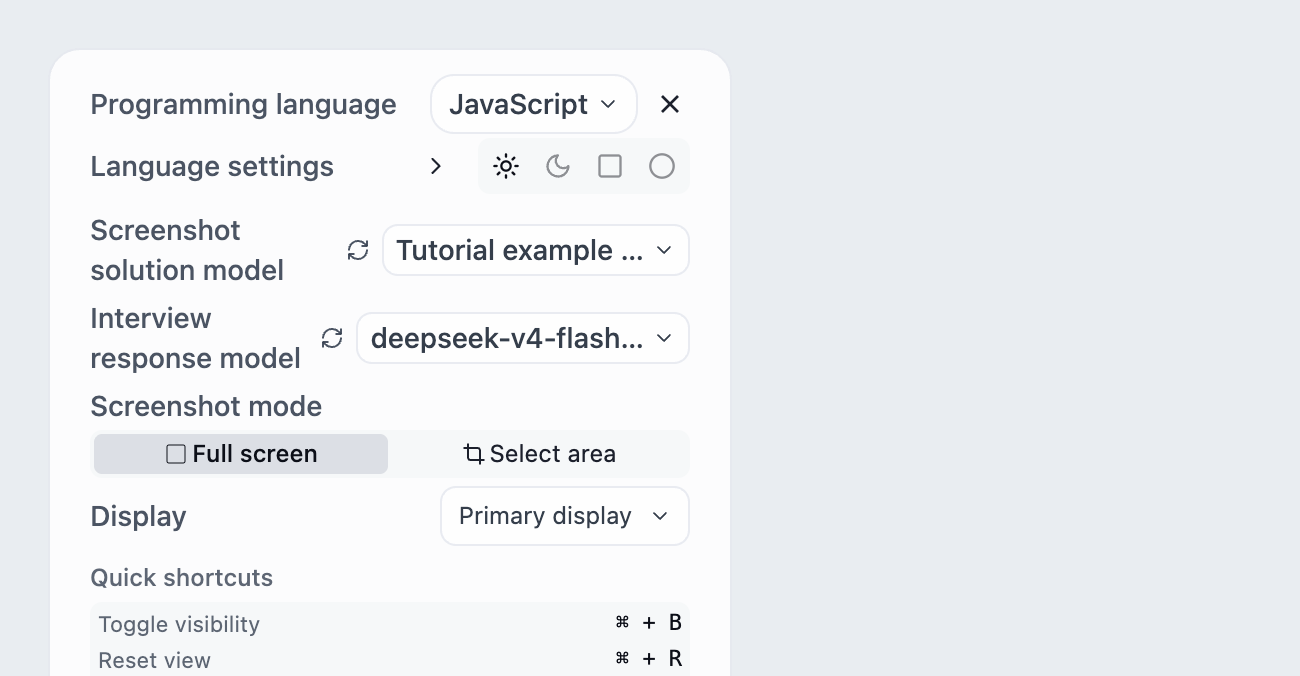Refresh the Screenshot solution model list
This screenshot has height=676, width=1300.
[358, 250]
